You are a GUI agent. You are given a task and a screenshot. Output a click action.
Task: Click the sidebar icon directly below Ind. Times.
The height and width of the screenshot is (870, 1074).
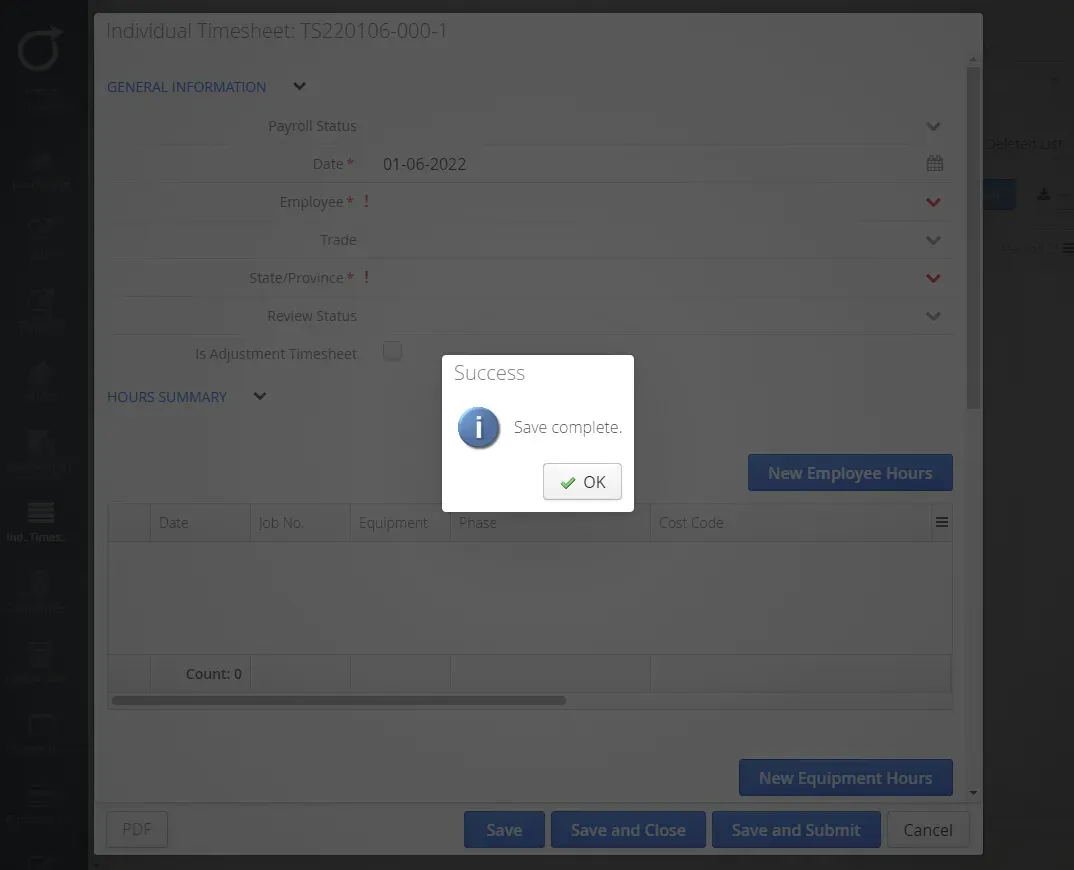point(40,588)
